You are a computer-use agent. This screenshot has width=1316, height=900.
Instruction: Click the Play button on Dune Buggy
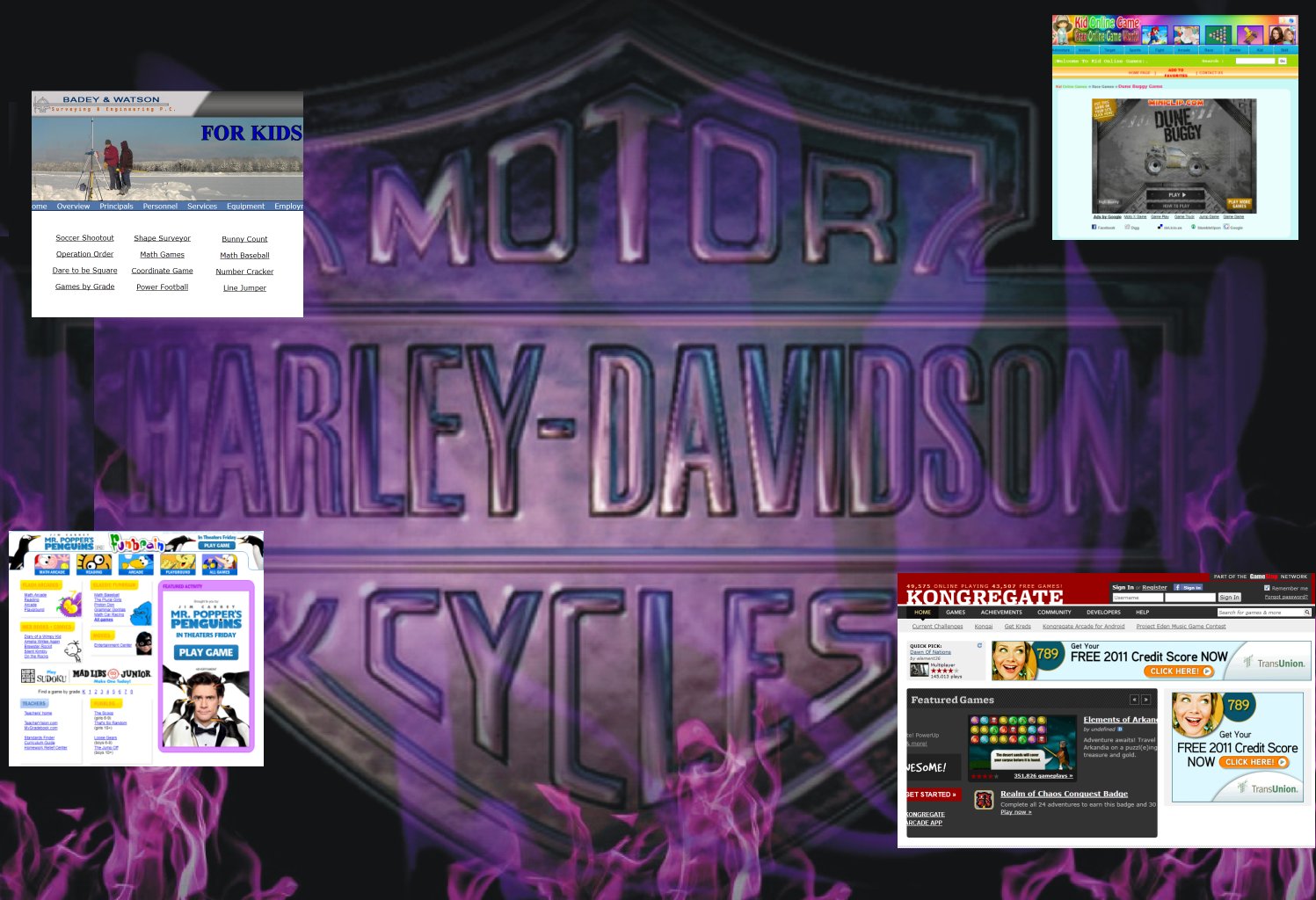click(1177, 194)
